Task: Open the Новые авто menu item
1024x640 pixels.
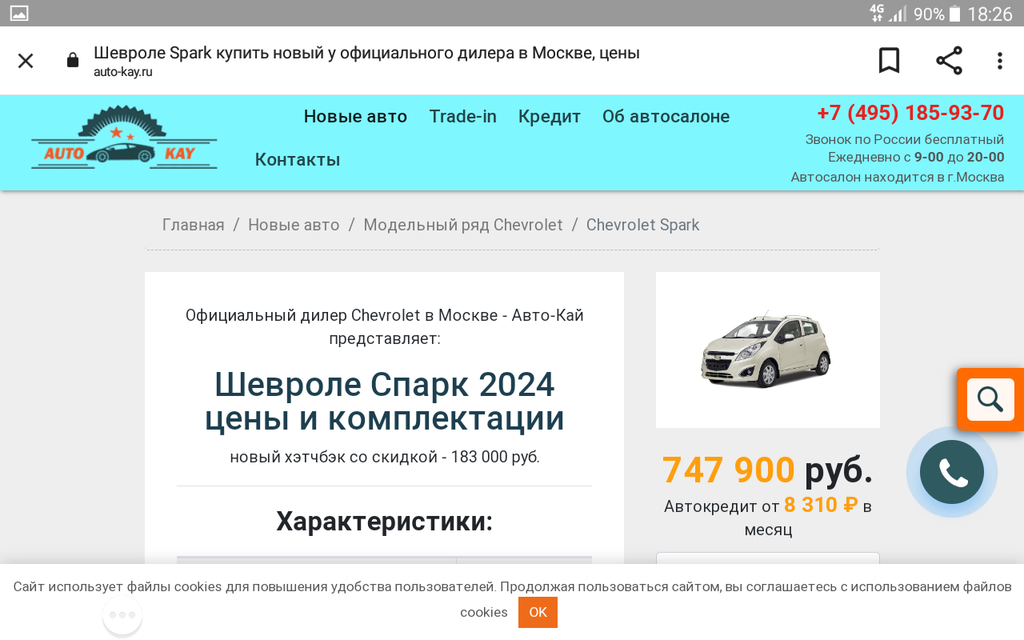Action: tap(355, 116)
